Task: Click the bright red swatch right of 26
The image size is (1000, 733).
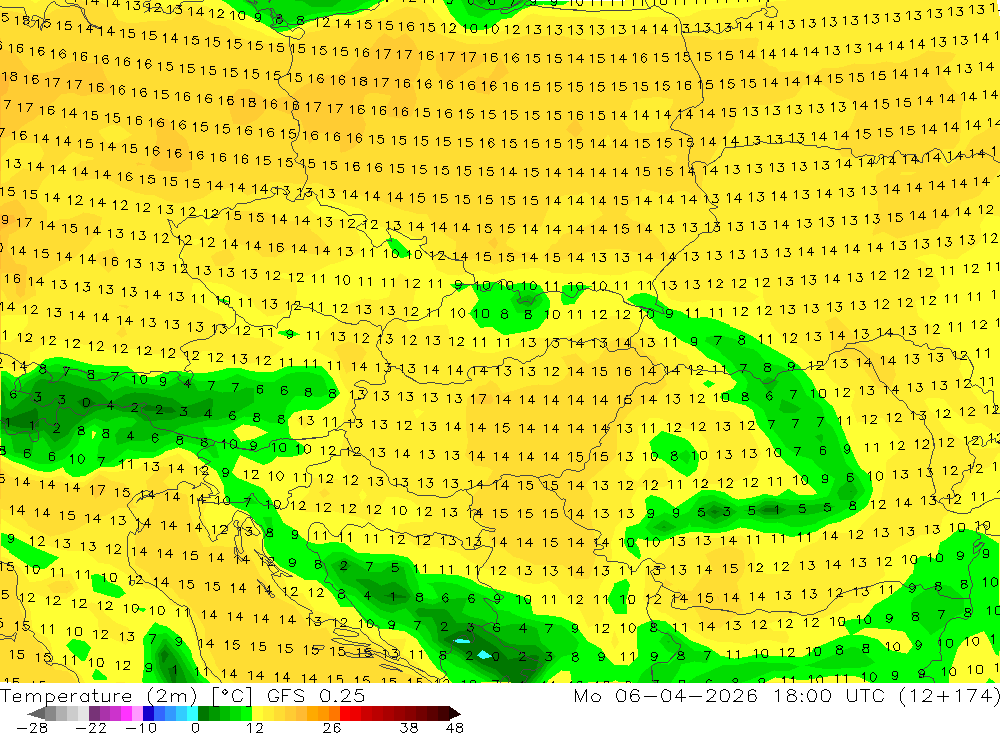Action: [x=345, y=713]
